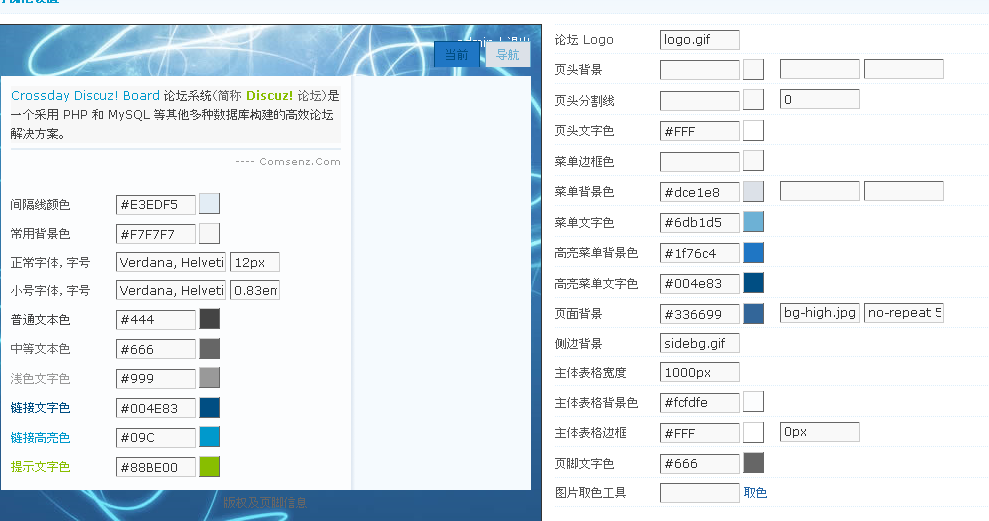Open the 页头背景 color swatch
Screen dimensions: 989x521
[753, 69]
